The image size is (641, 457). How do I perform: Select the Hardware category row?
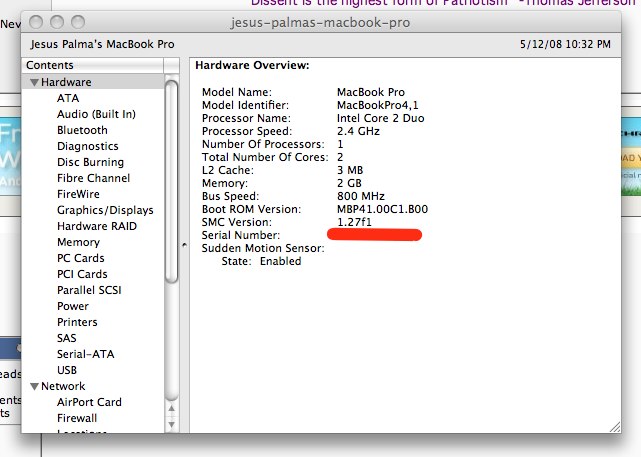[x=93, y=82]
